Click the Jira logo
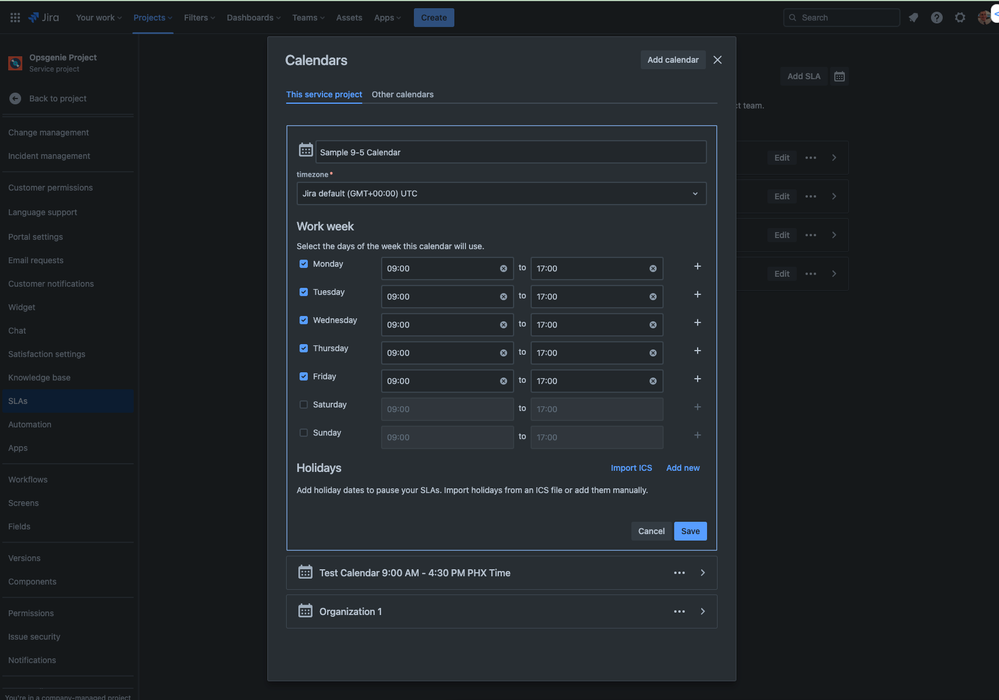 coord(44,18)
